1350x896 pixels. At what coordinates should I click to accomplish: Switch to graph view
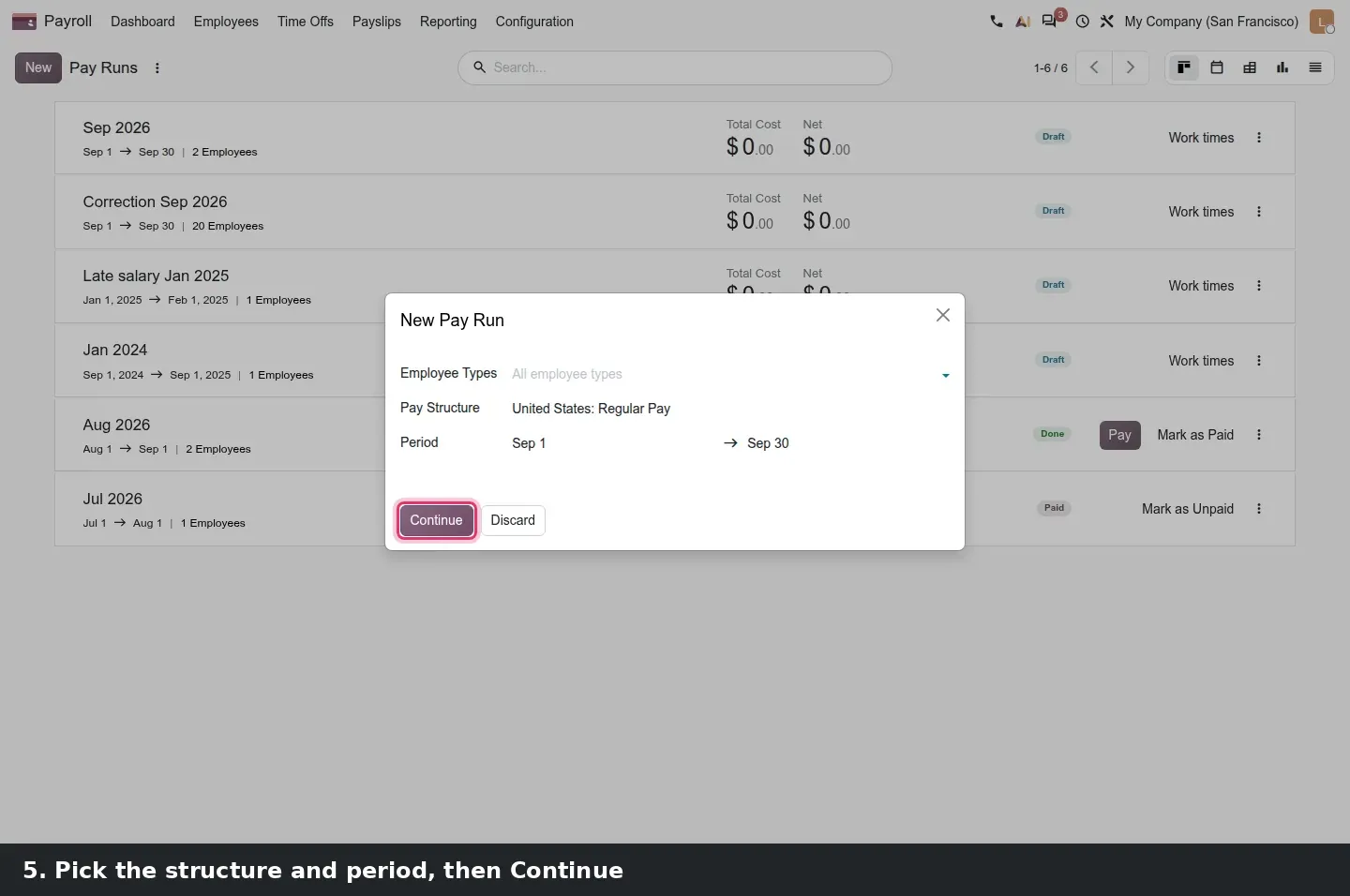pos(1282,67)
